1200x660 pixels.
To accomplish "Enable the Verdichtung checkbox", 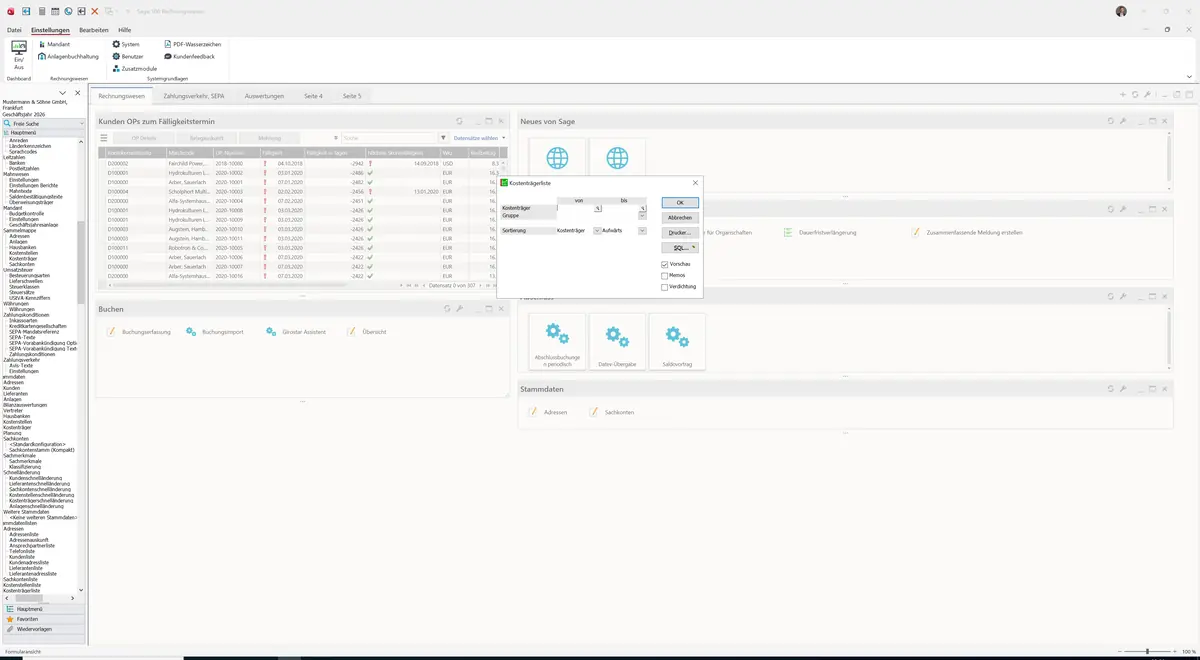I will coord(664,286).
